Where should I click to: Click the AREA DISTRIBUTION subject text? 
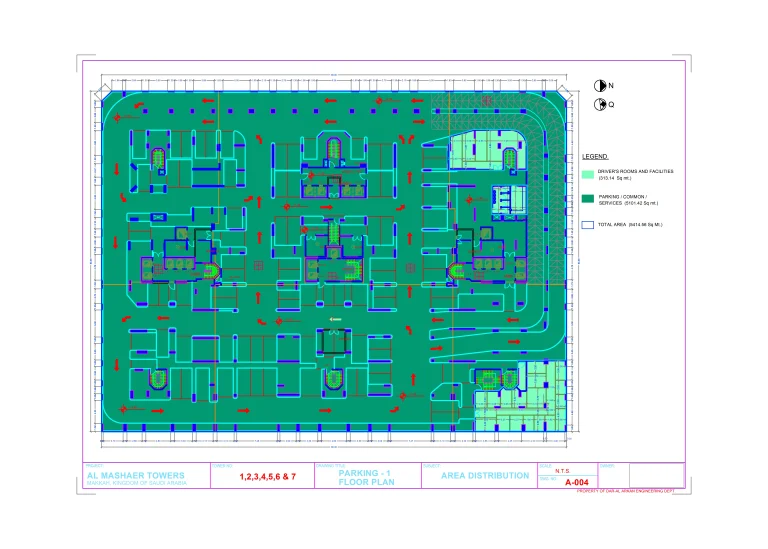(x=485, y=476)
